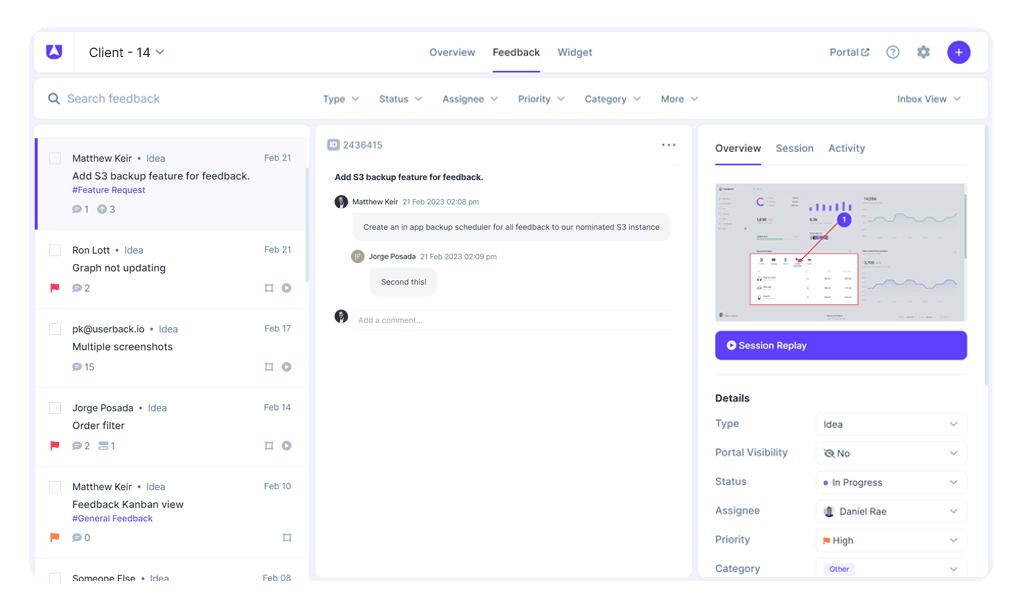The width and height of the screenshot is (1024, 612).
Task: Open the Inbox View dropdown
Action: [929, 99]
